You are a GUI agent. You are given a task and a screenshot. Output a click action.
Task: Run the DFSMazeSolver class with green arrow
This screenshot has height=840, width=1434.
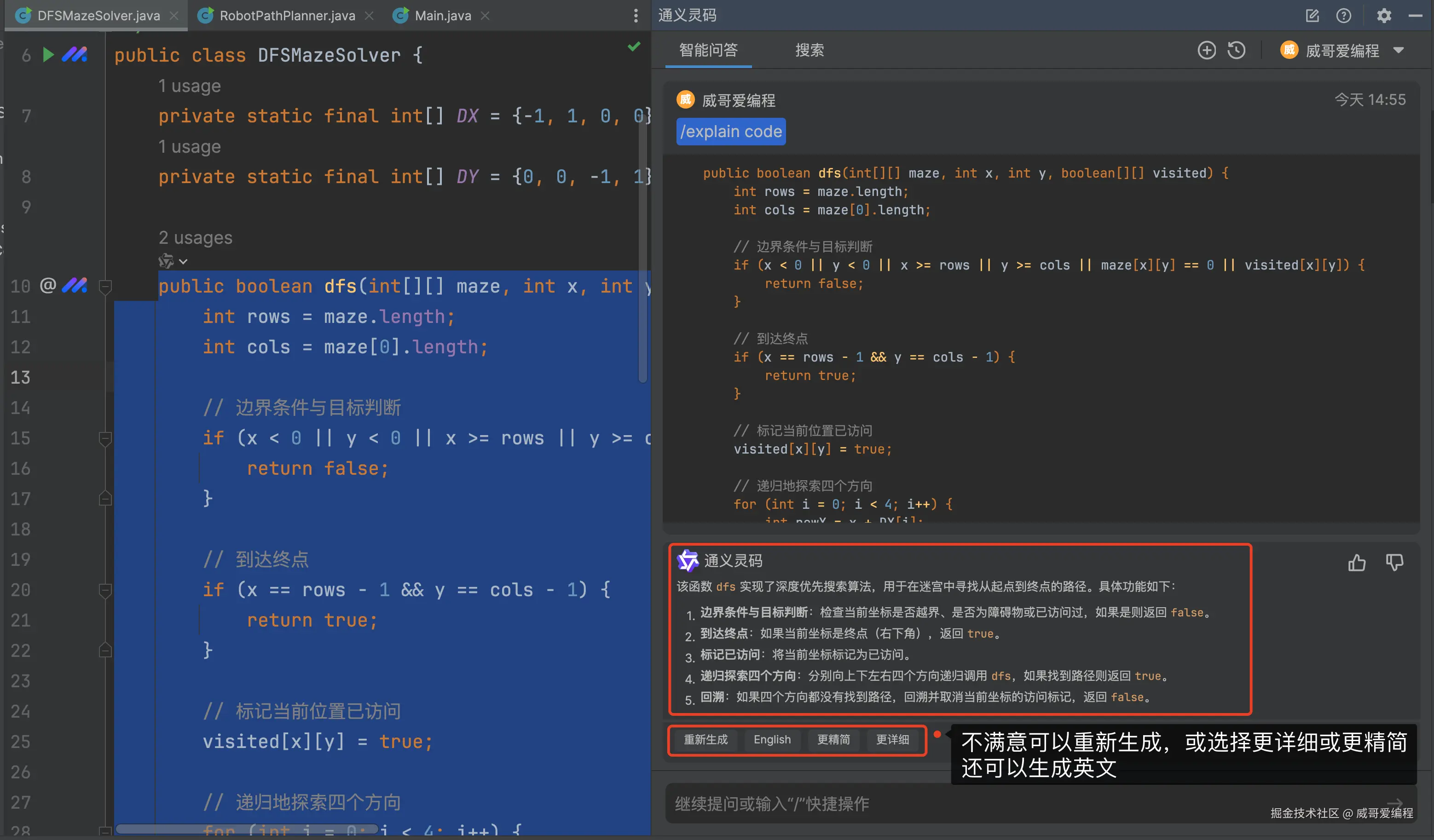pyautogui.click(x=48, y=55)
